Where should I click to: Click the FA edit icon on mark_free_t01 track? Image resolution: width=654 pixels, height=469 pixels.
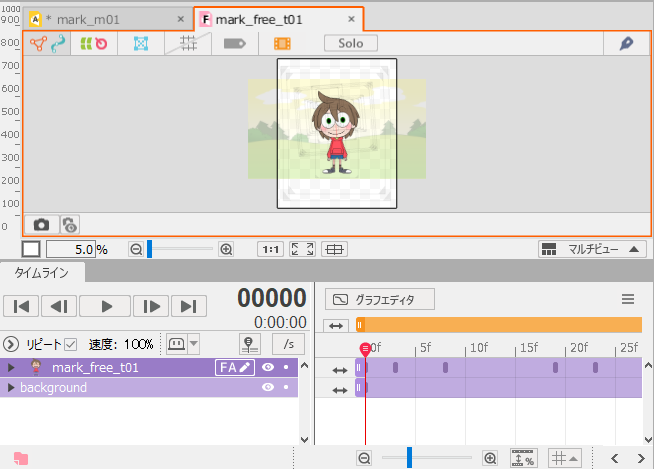(x=234, y=367)
